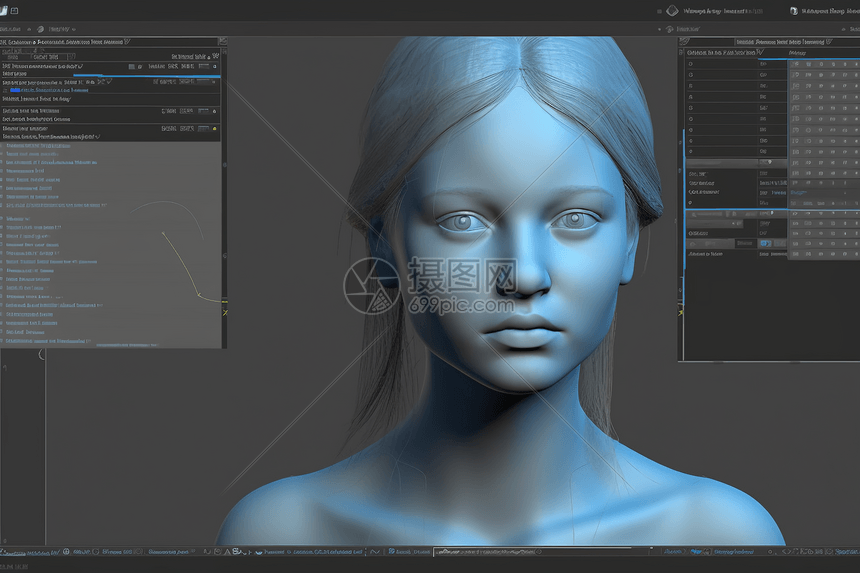Click the gray button left of the blue button
Viewport: 860px width, 573px height.
click(745, 243)
